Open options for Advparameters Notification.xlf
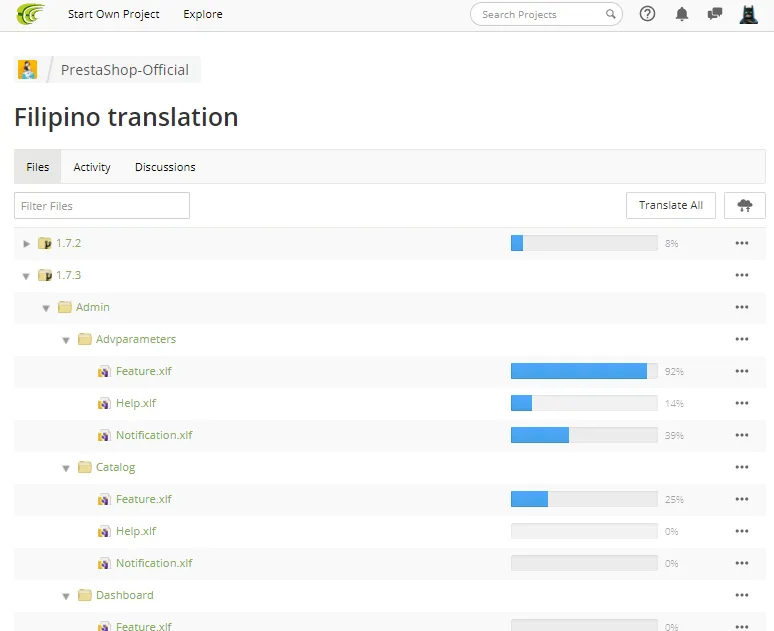This screenshot has height=631, width=774. [x=741, y=435]
